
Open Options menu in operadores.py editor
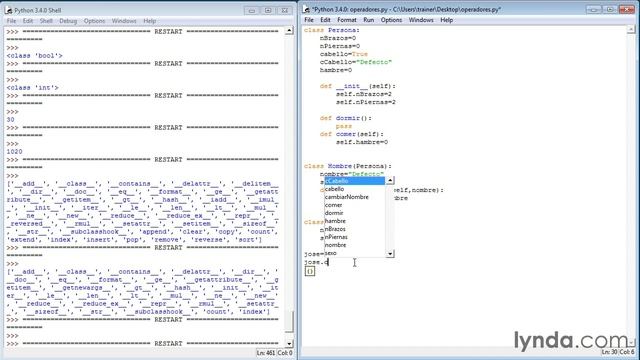coord(391,20)
